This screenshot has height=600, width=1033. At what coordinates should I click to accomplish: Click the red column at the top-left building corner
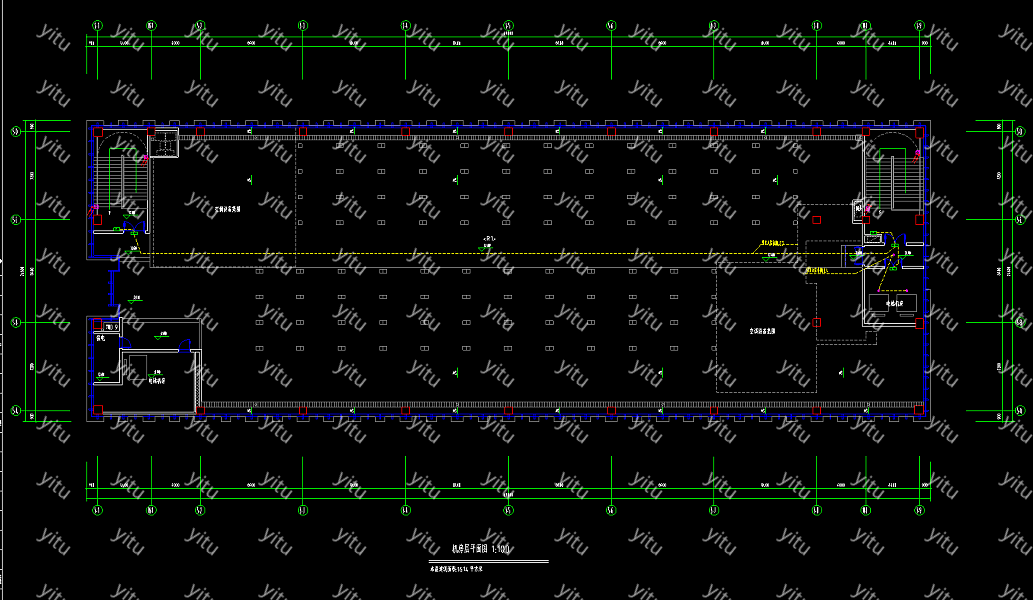coord(98,131)
